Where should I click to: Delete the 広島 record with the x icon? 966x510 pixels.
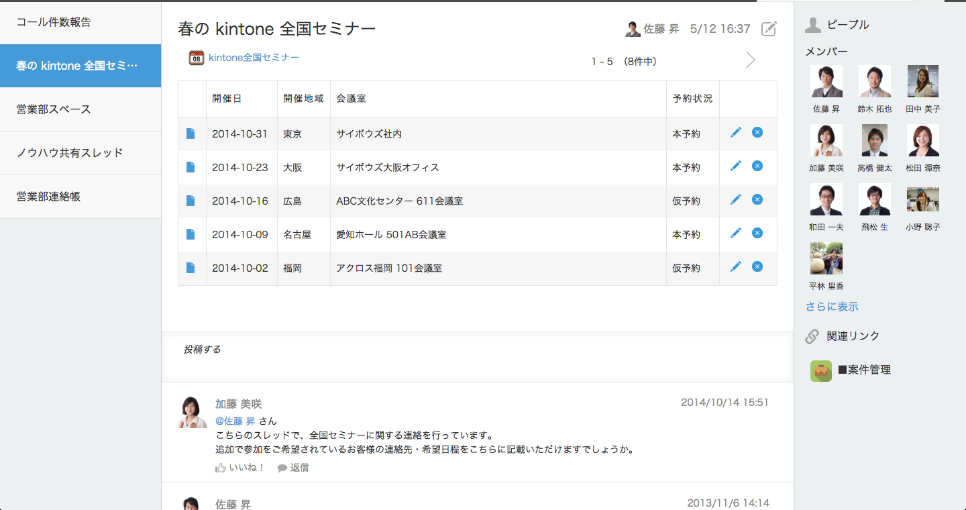pyautogui.click(x=757, y=200)
